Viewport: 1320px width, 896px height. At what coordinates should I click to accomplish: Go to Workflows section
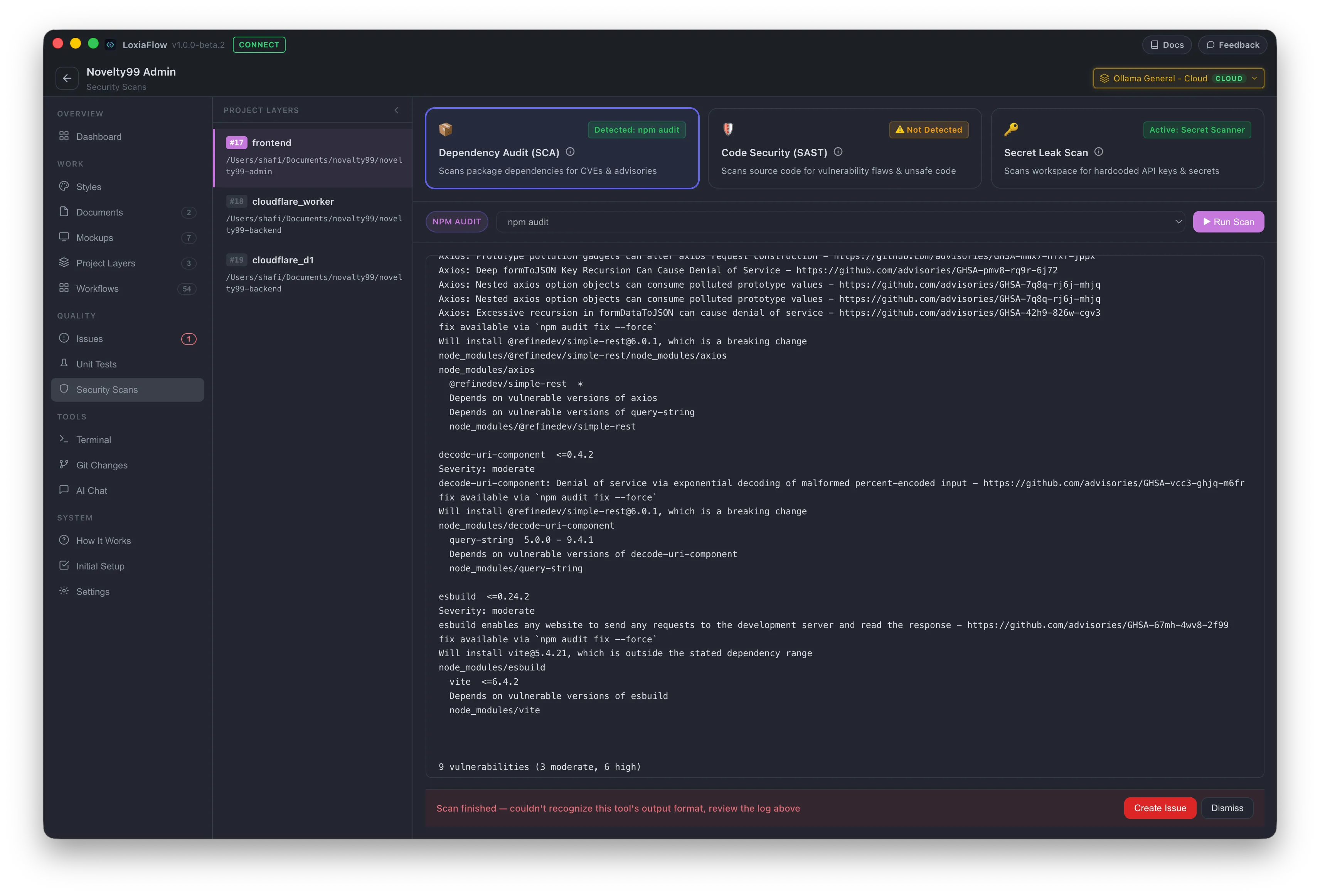point(127,288)
